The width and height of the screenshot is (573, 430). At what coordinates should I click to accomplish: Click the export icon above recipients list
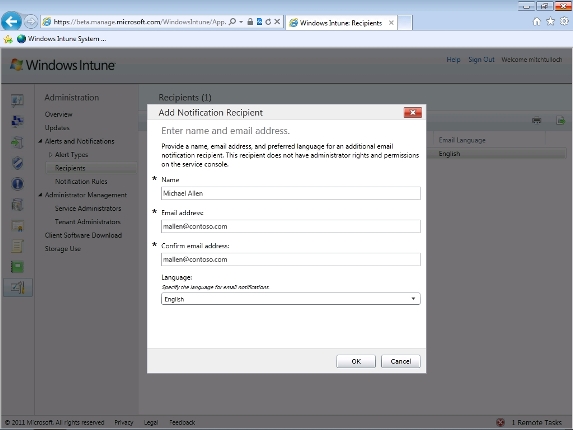(561, 120)
